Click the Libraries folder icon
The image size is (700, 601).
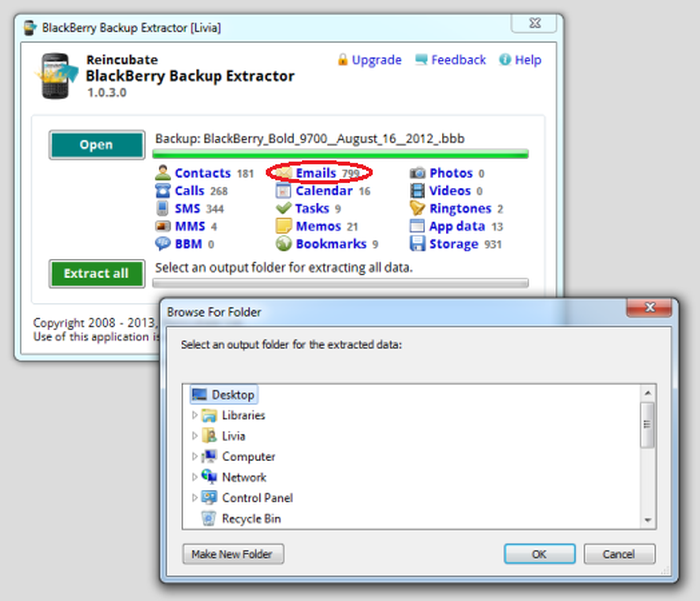pyautogui.click(x=209, y=416)
